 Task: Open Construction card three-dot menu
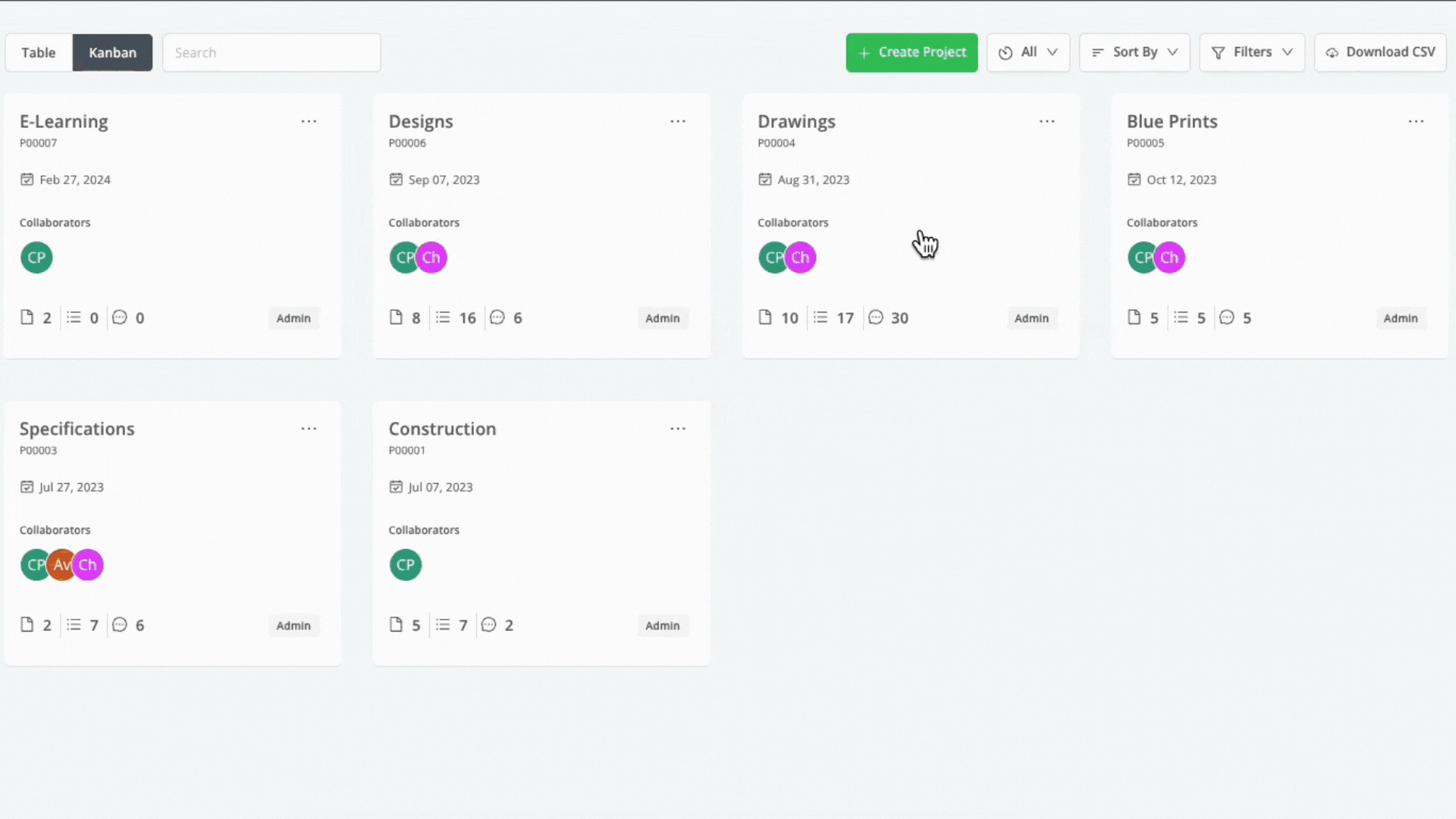click(x=677, y=428)
